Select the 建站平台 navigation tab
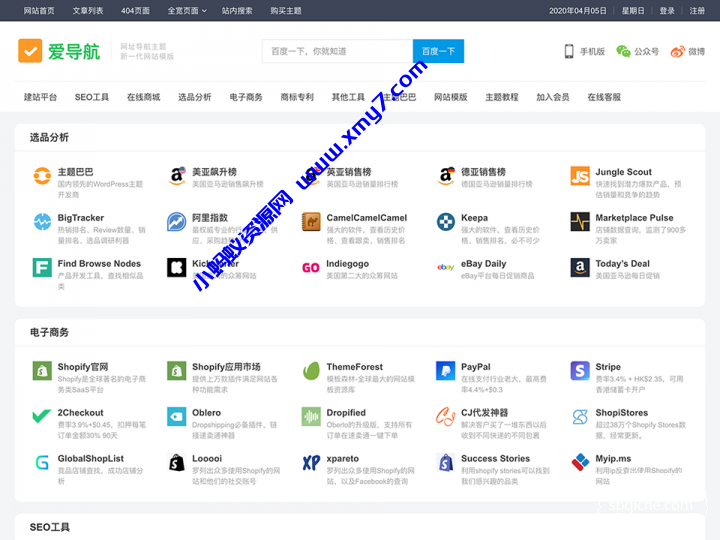 pos(40,97)
